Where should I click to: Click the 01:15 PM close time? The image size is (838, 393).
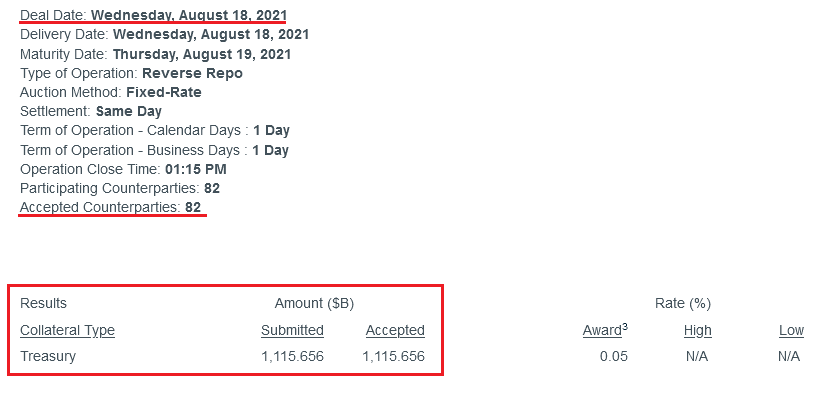[x=196, y=169]
